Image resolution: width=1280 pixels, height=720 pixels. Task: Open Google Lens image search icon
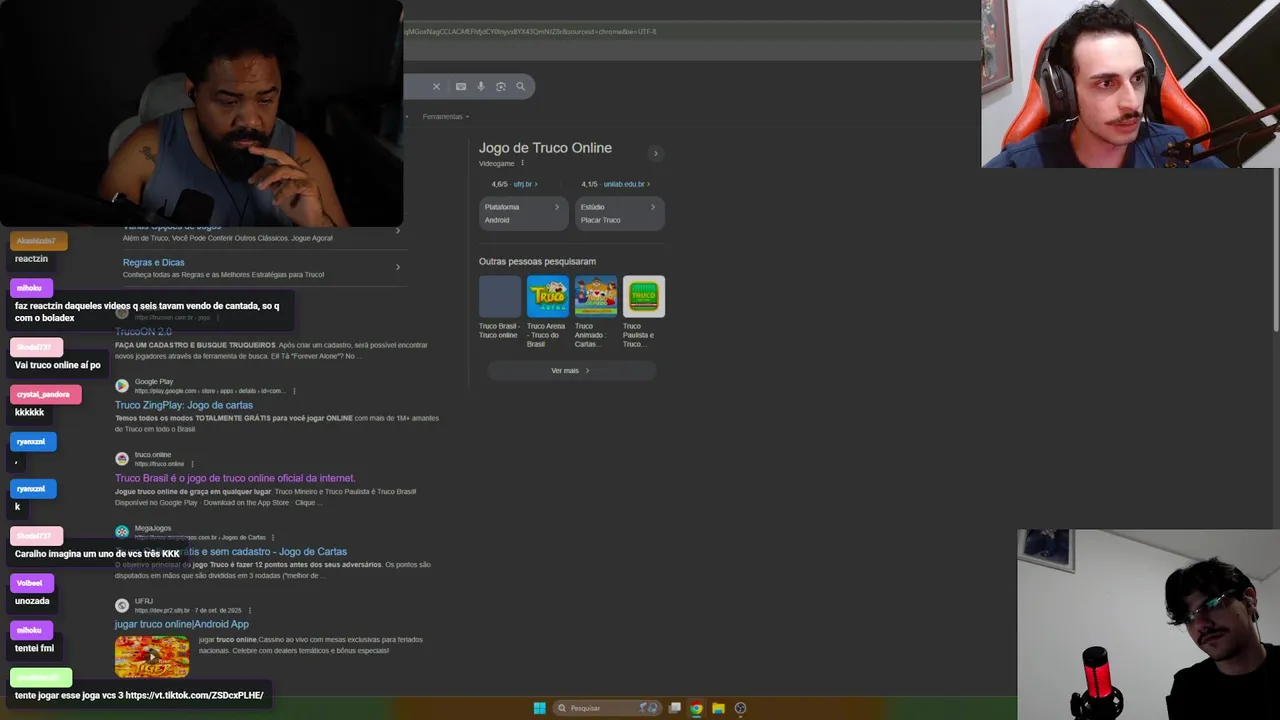click(501, 86)
